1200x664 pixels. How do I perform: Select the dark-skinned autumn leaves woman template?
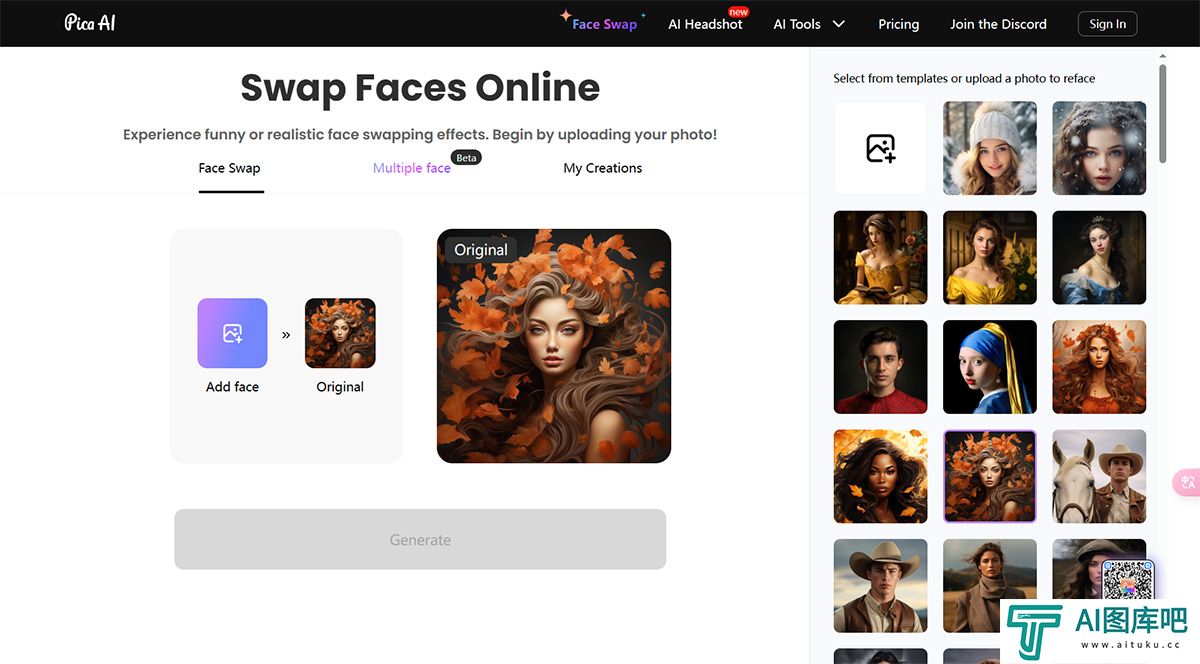pos(880,476)
